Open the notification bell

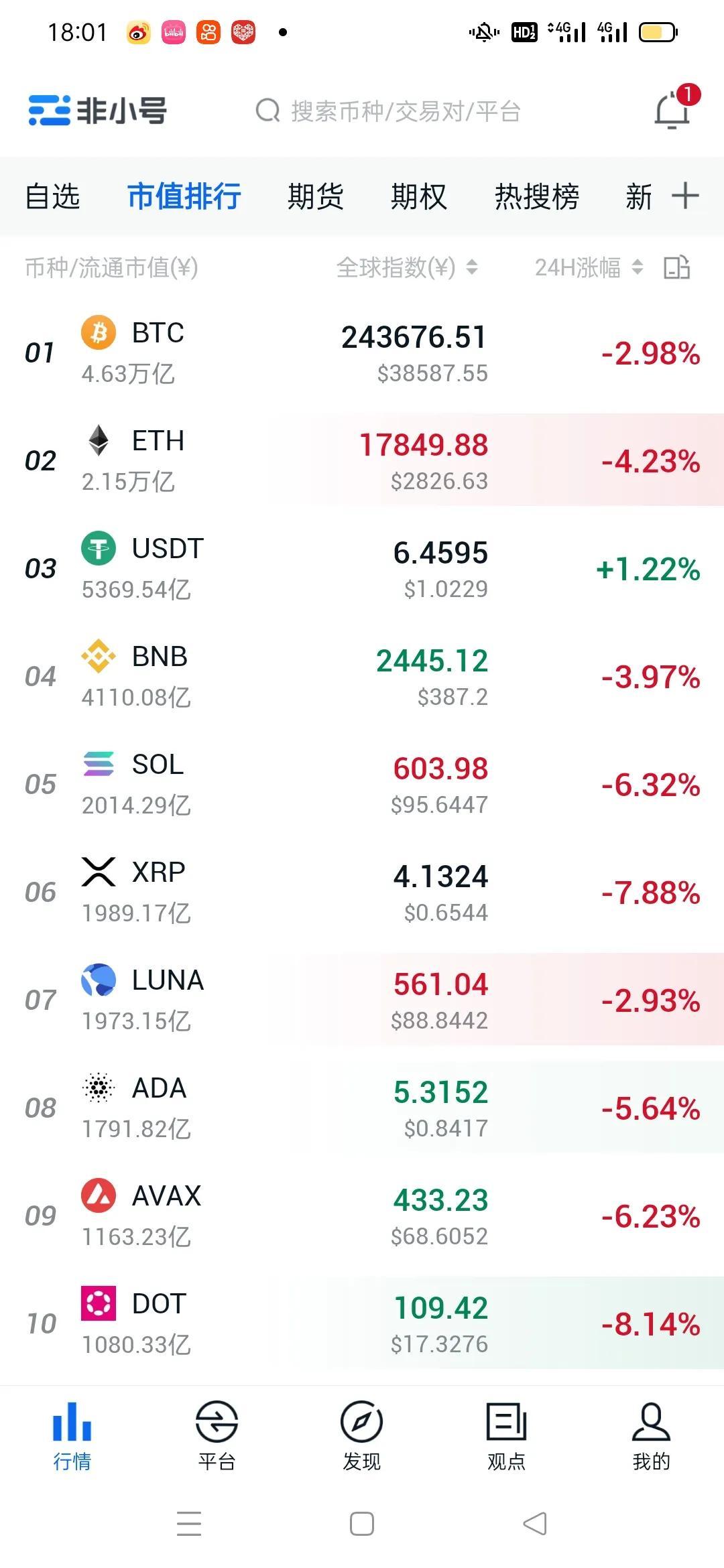(x=672, y=111)
